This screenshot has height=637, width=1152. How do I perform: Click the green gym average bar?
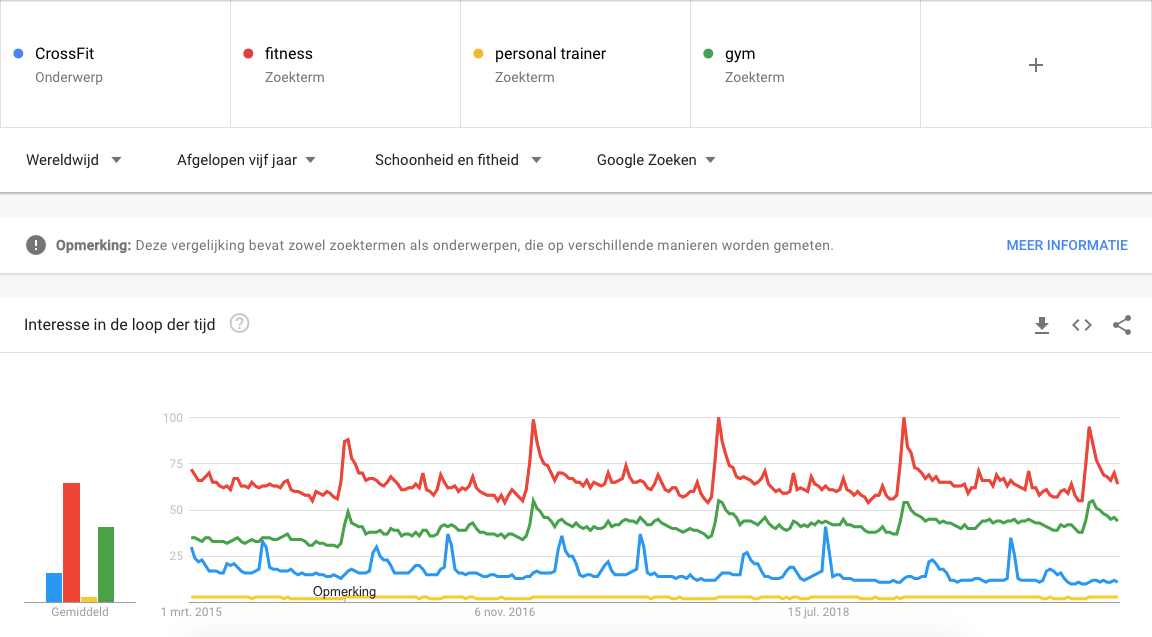(106, 564)
